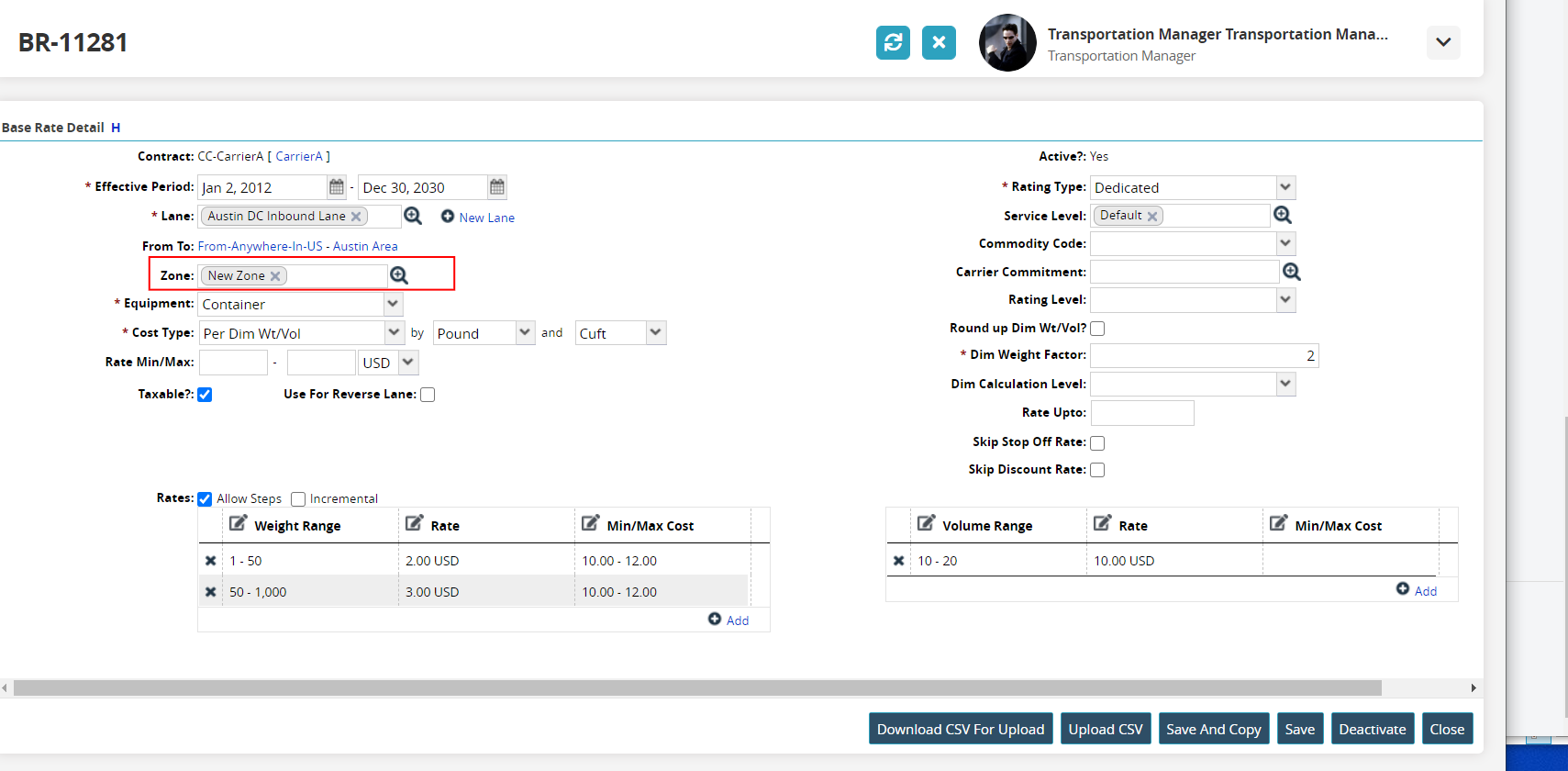Screen dimensions: 1568x771
Task: Edit the Volume Range column icon
Action: pyautogui.click(x=926, y=523)
